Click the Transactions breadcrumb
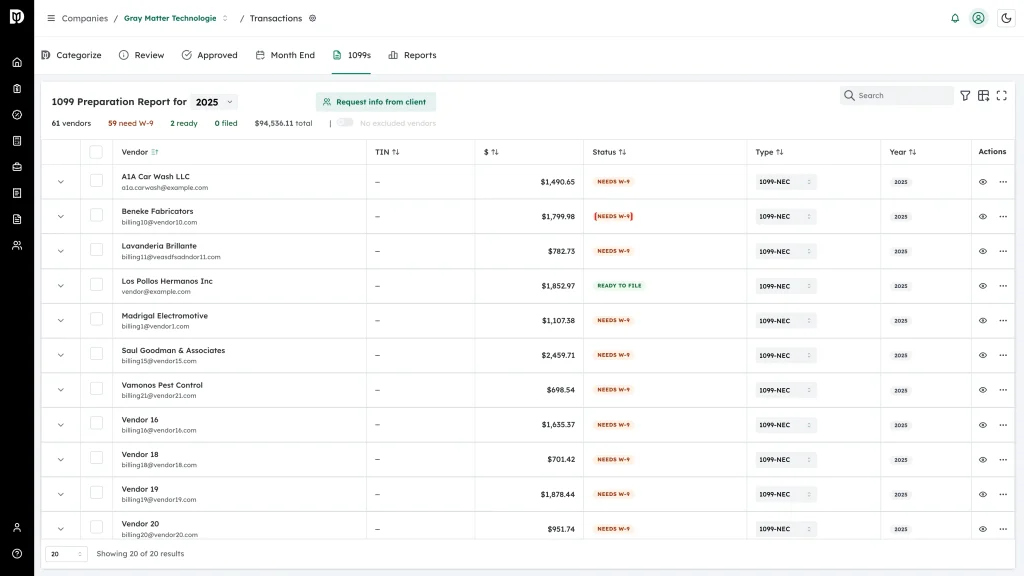The width and height of the screenshot is (1024, 576). click(276, 18)
